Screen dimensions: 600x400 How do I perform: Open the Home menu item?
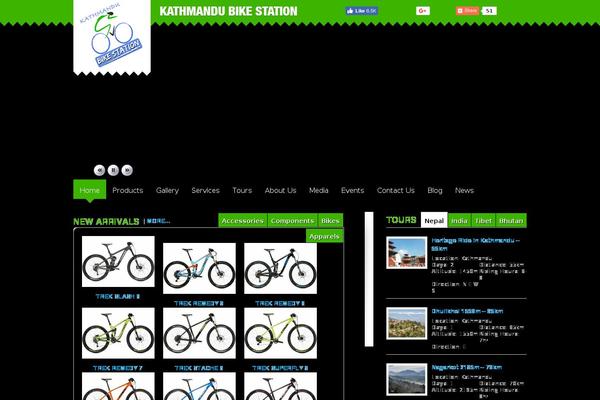pyautogui.click(x=90, y=190)
